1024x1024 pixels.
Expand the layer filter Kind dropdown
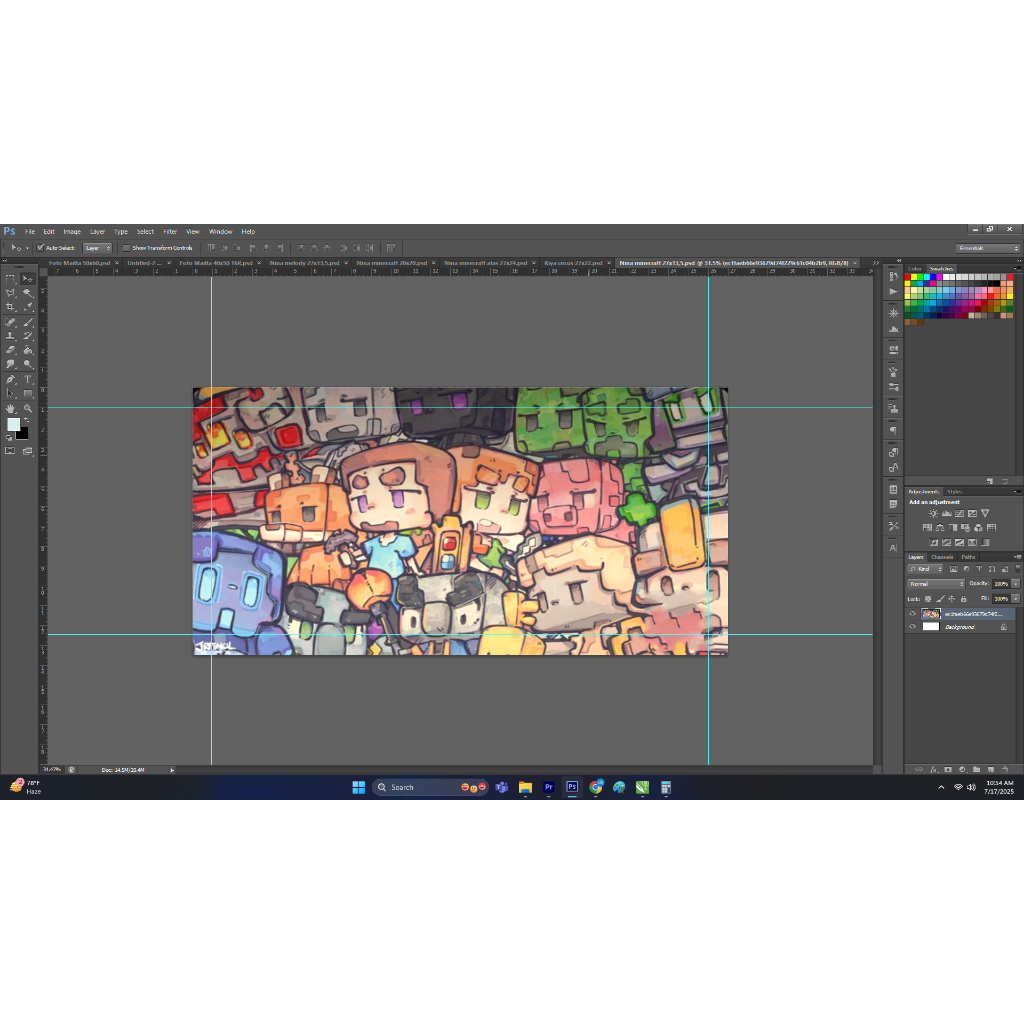925,569
